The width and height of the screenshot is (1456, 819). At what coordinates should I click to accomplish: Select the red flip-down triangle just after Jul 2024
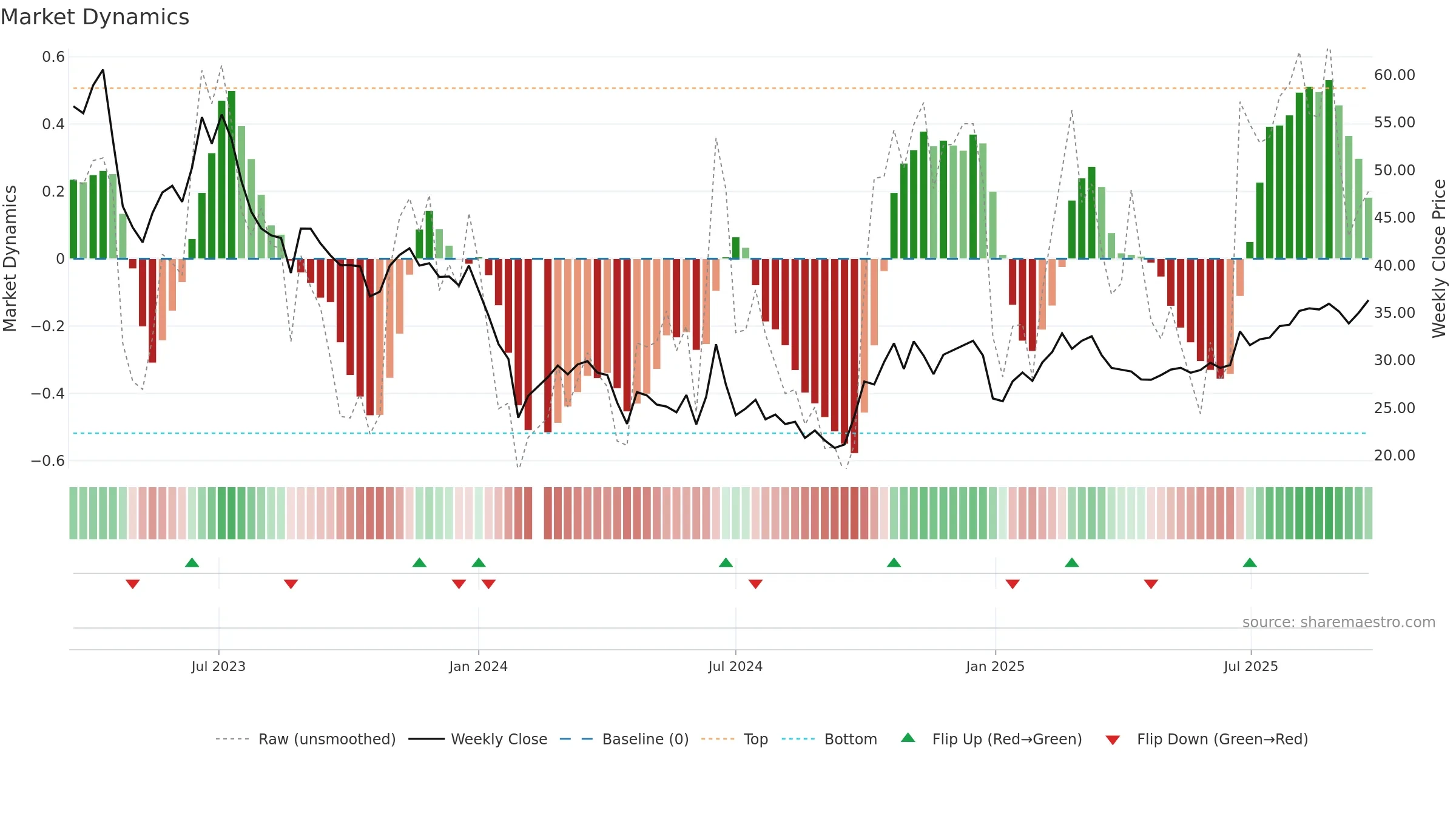[755, 584]
